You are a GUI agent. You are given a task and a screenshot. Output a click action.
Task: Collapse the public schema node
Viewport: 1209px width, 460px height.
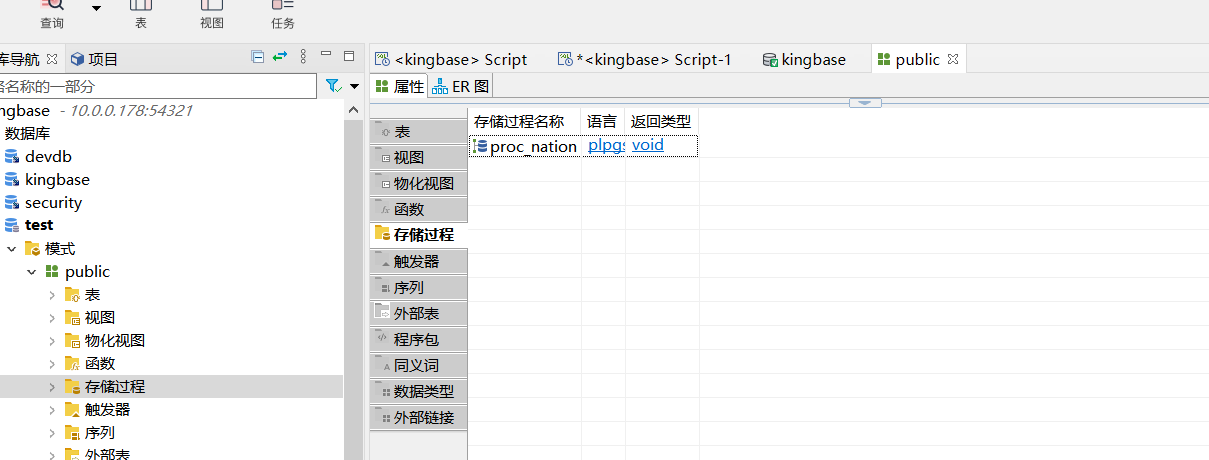click(x=32, y=272)
